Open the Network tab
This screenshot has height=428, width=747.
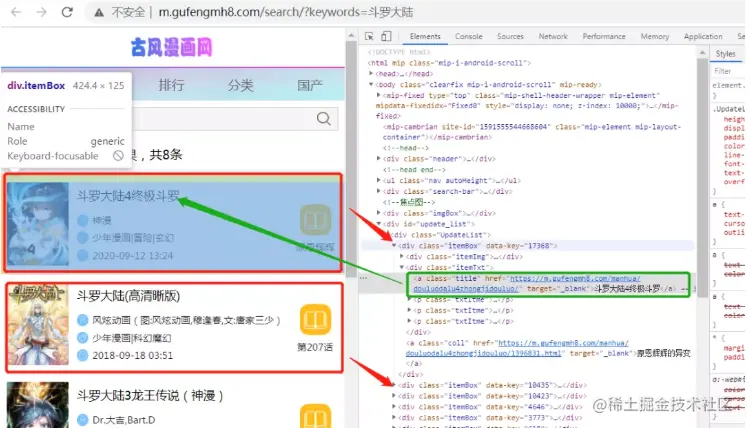(553, 36)
